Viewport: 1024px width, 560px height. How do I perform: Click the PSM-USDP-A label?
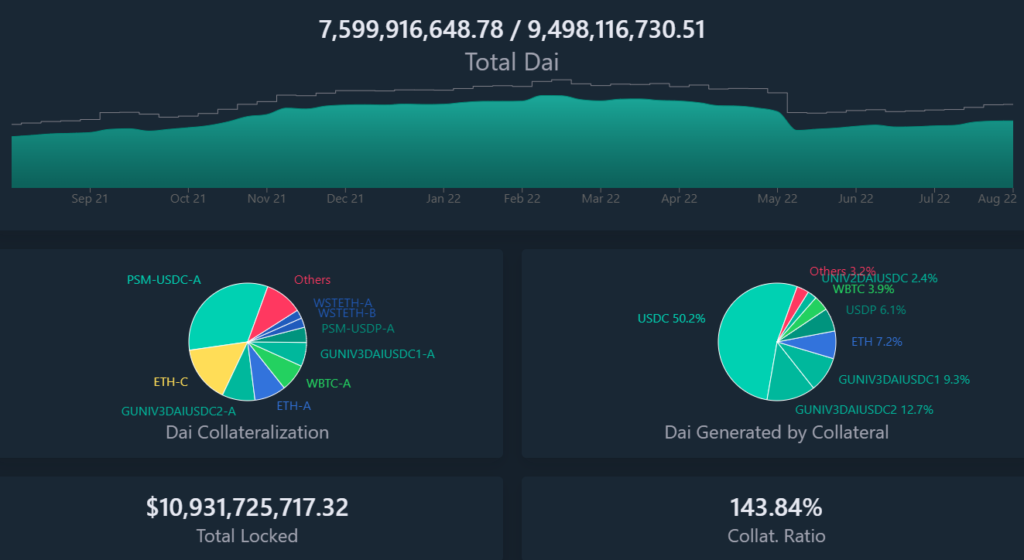358,328
